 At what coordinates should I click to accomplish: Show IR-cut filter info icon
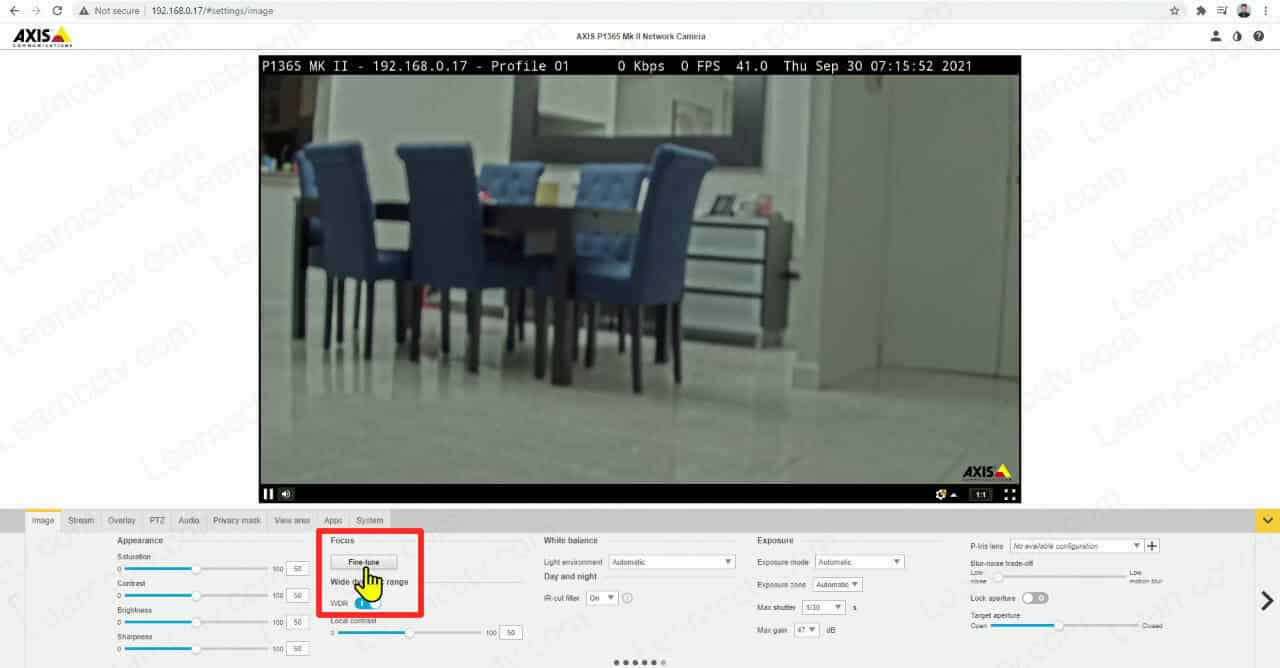coord(627,598)
